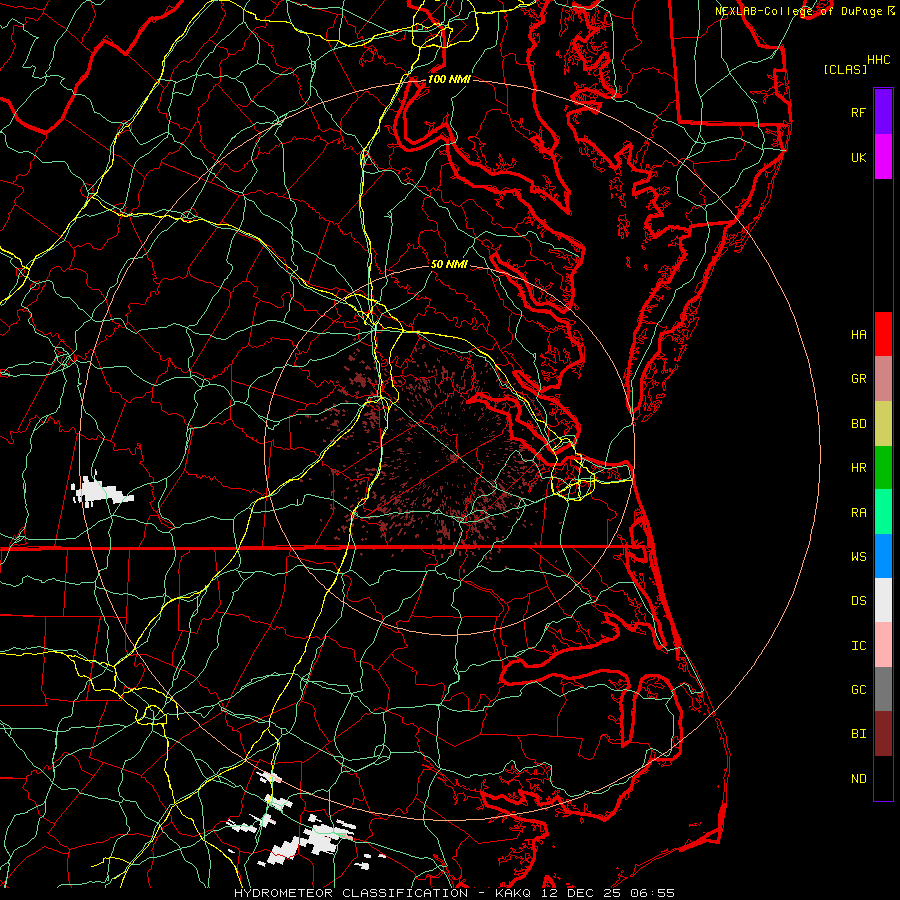Click the HA red legend swatch
Screen dimensions: 900x900
[883, 334]
